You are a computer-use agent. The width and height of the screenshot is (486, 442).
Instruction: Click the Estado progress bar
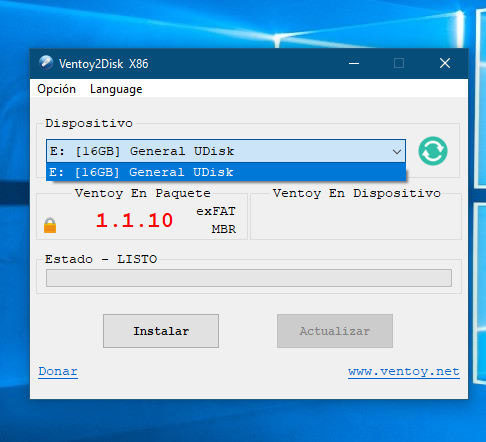[x=249, y=278]
